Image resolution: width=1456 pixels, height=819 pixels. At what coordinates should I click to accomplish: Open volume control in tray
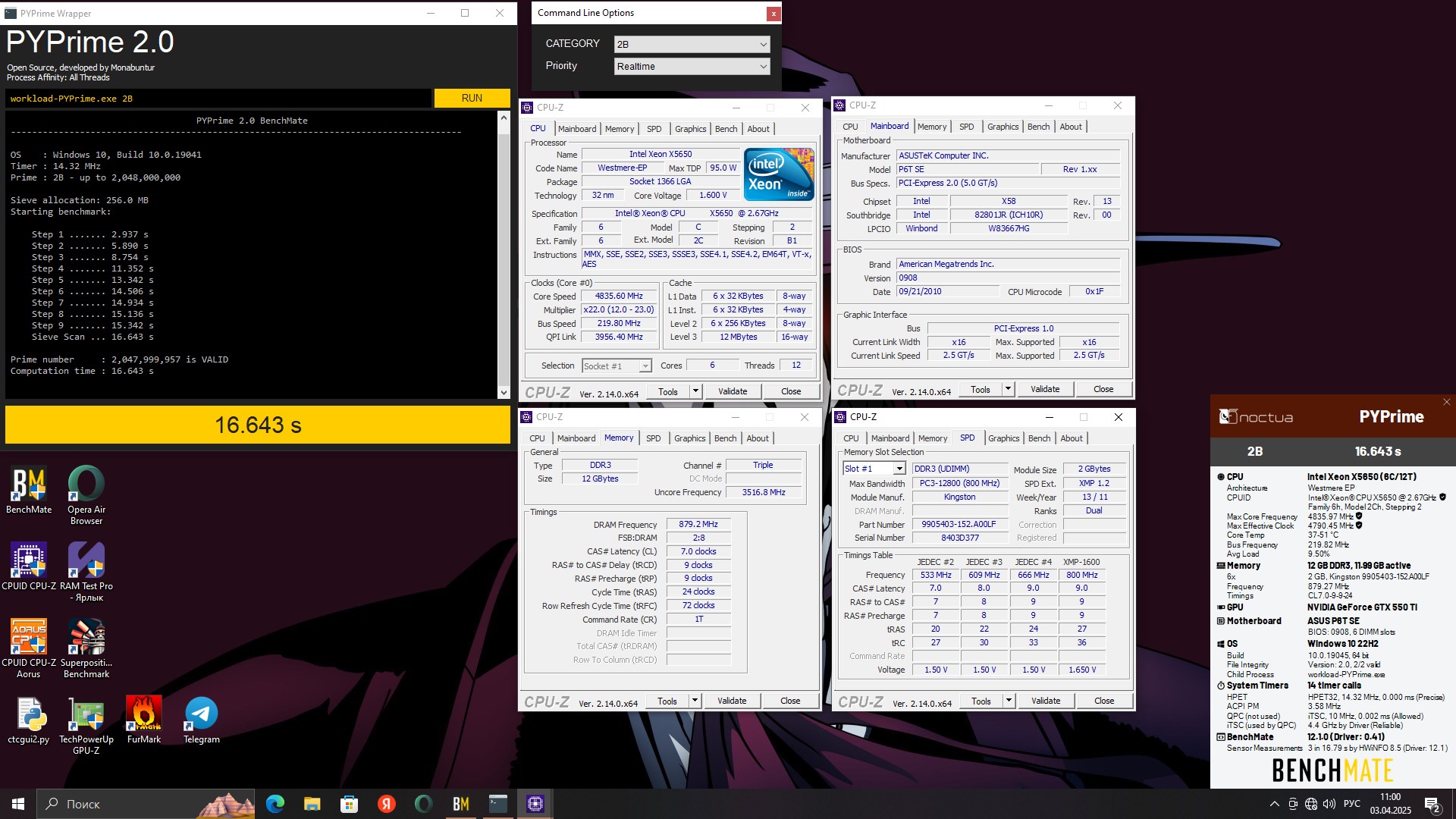tap(1329, 804)
